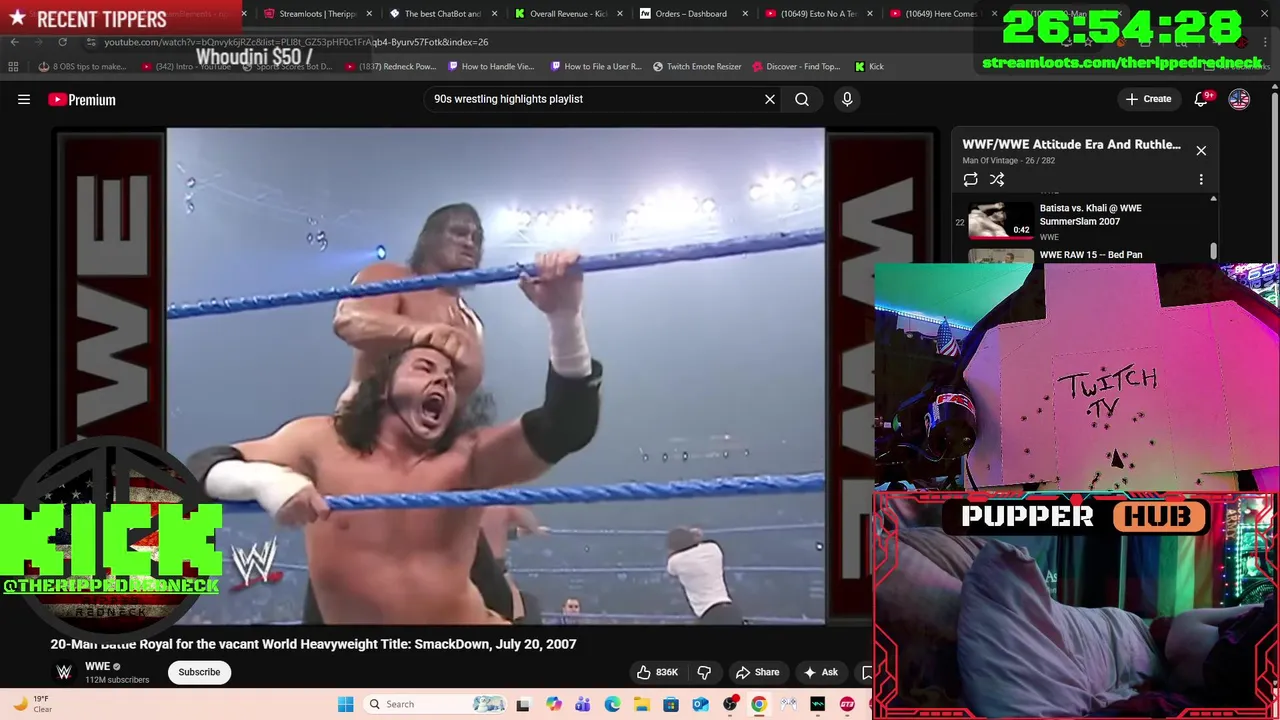The image size is (1280, 720).
Task: Open the Batista vs. Khali SummerSlam 2007 title
Action: [1090, 215]
